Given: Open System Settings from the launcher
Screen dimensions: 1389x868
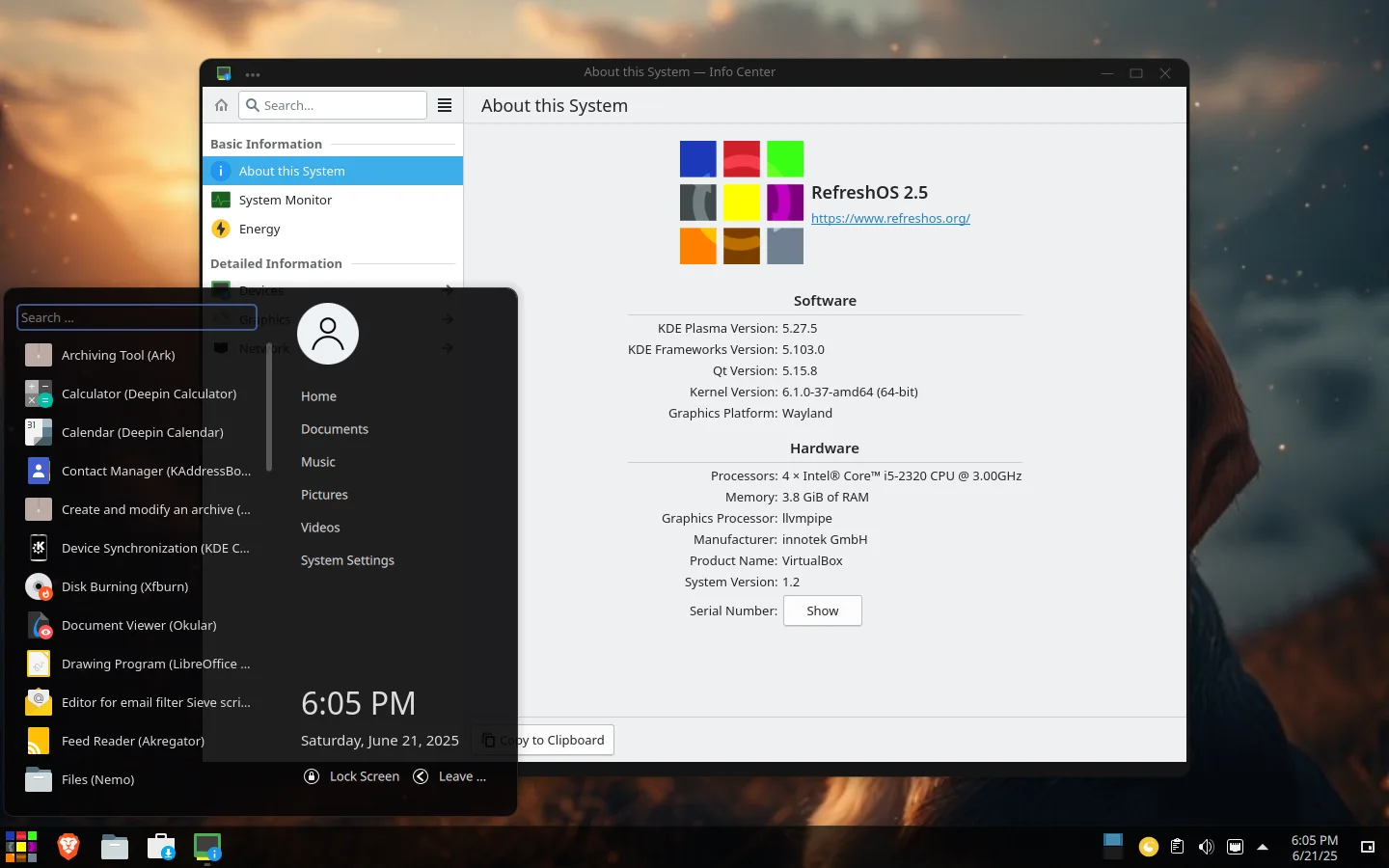Looking at the screenshot, I should pyautogui.click(x=347, y=560).
